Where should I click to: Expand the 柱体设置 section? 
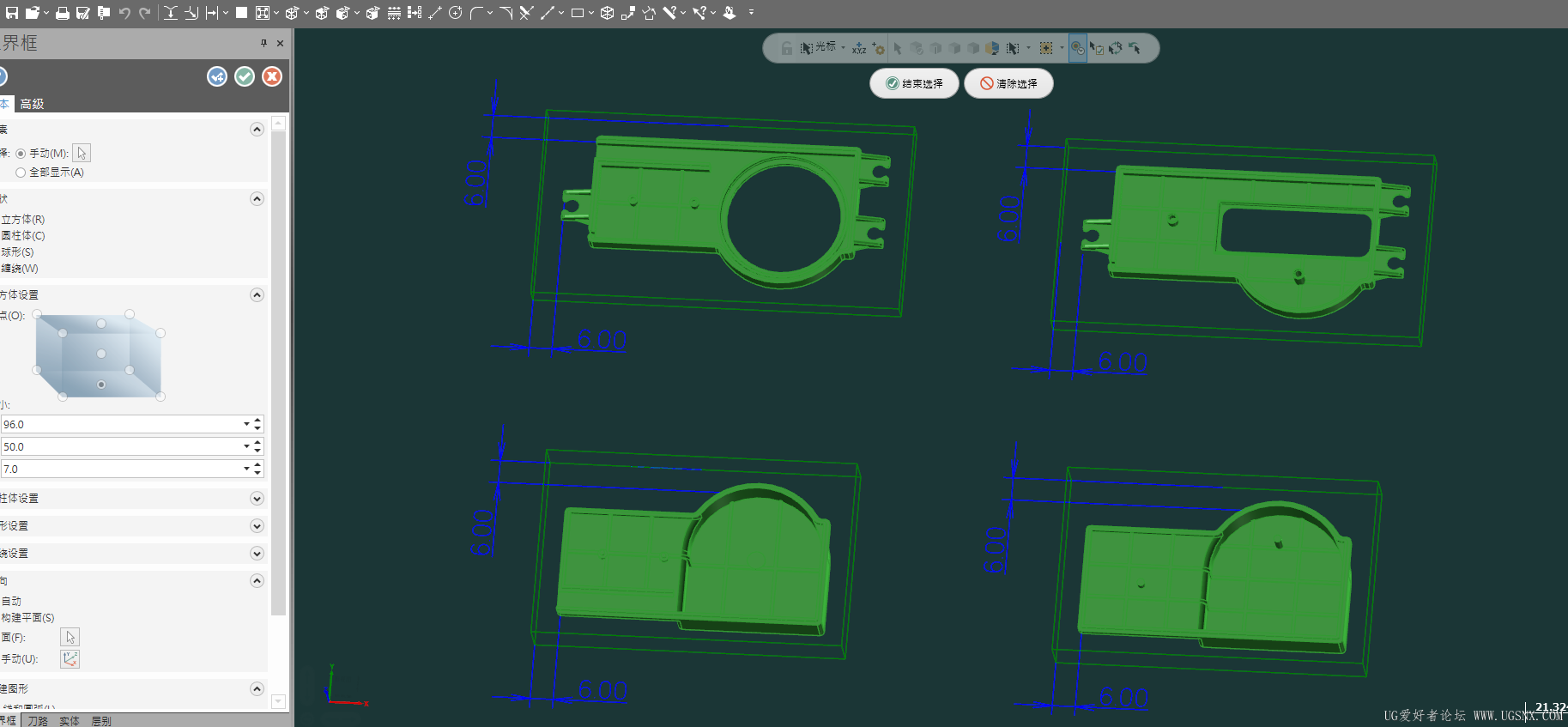tap(256, 499)
